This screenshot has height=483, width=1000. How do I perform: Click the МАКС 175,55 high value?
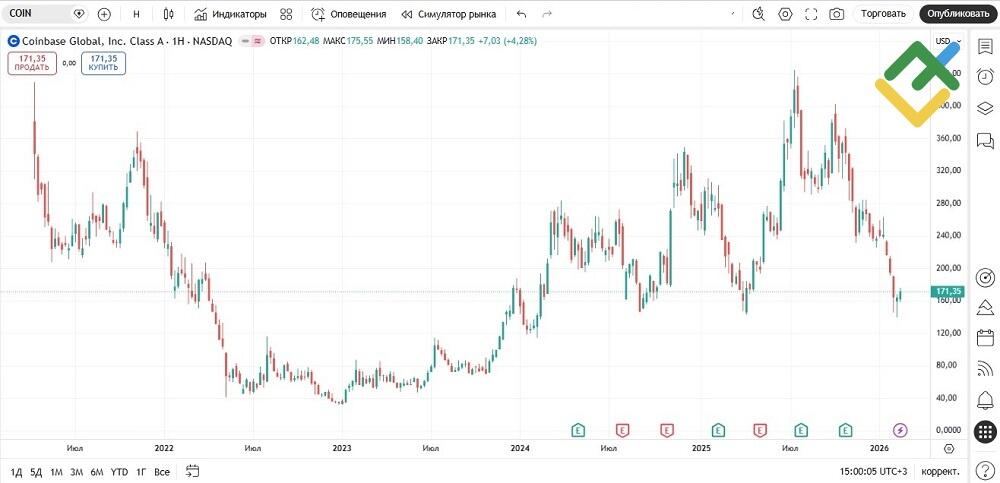click(348, 41)
